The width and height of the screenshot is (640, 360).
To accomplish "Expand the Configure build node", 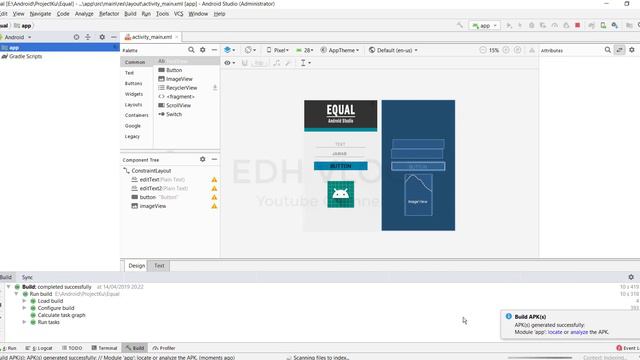I will coord(24,308).
